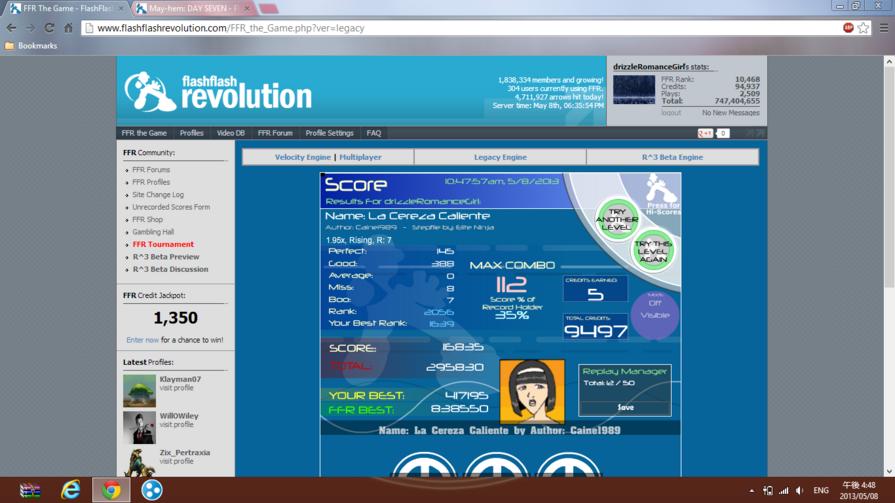Switch to the R^3 Beta Engine tab
This screenshot has height=503, width=895.
point(672,157)
